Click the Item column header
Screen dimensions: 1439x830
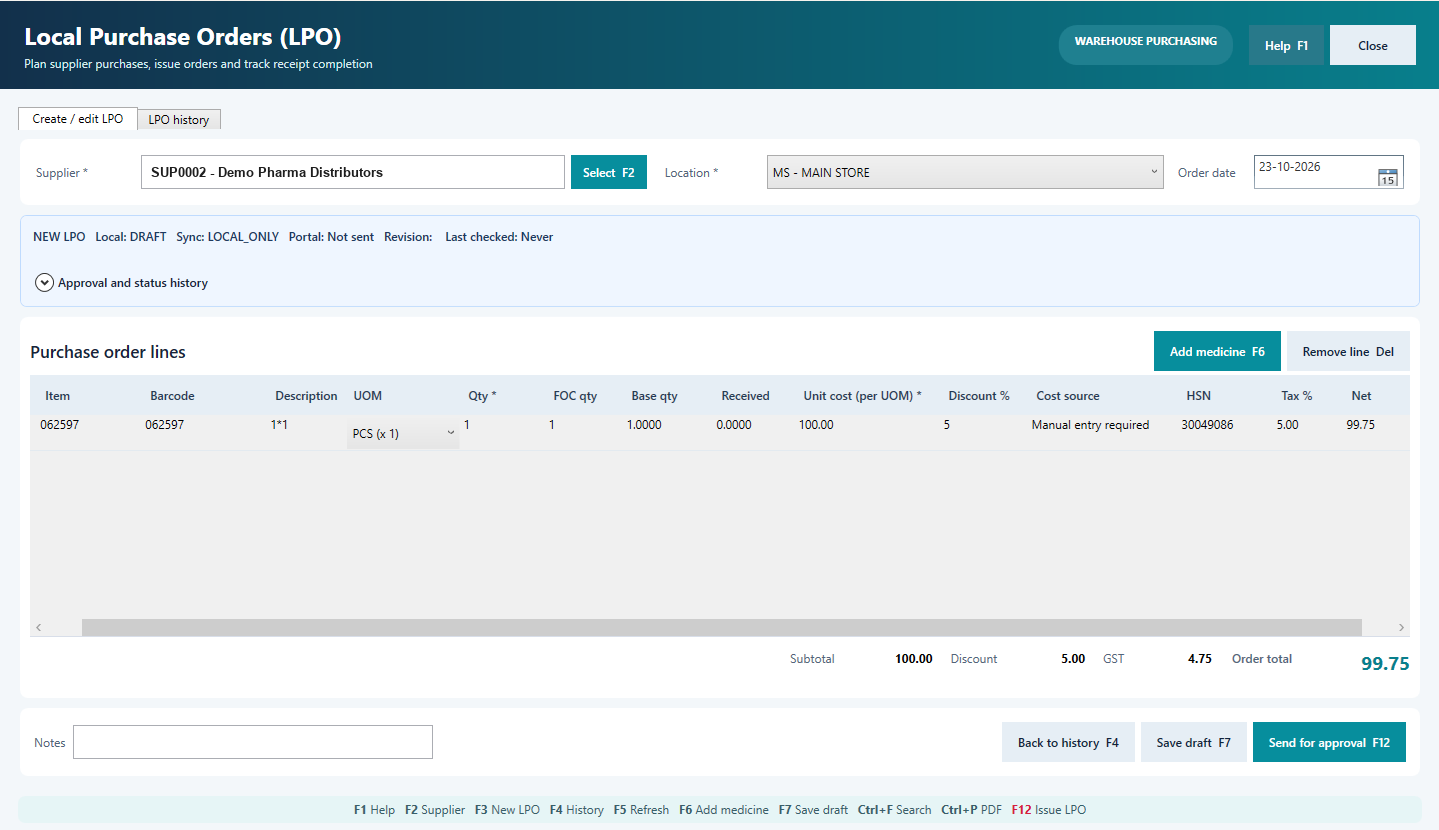pos(58,396)
